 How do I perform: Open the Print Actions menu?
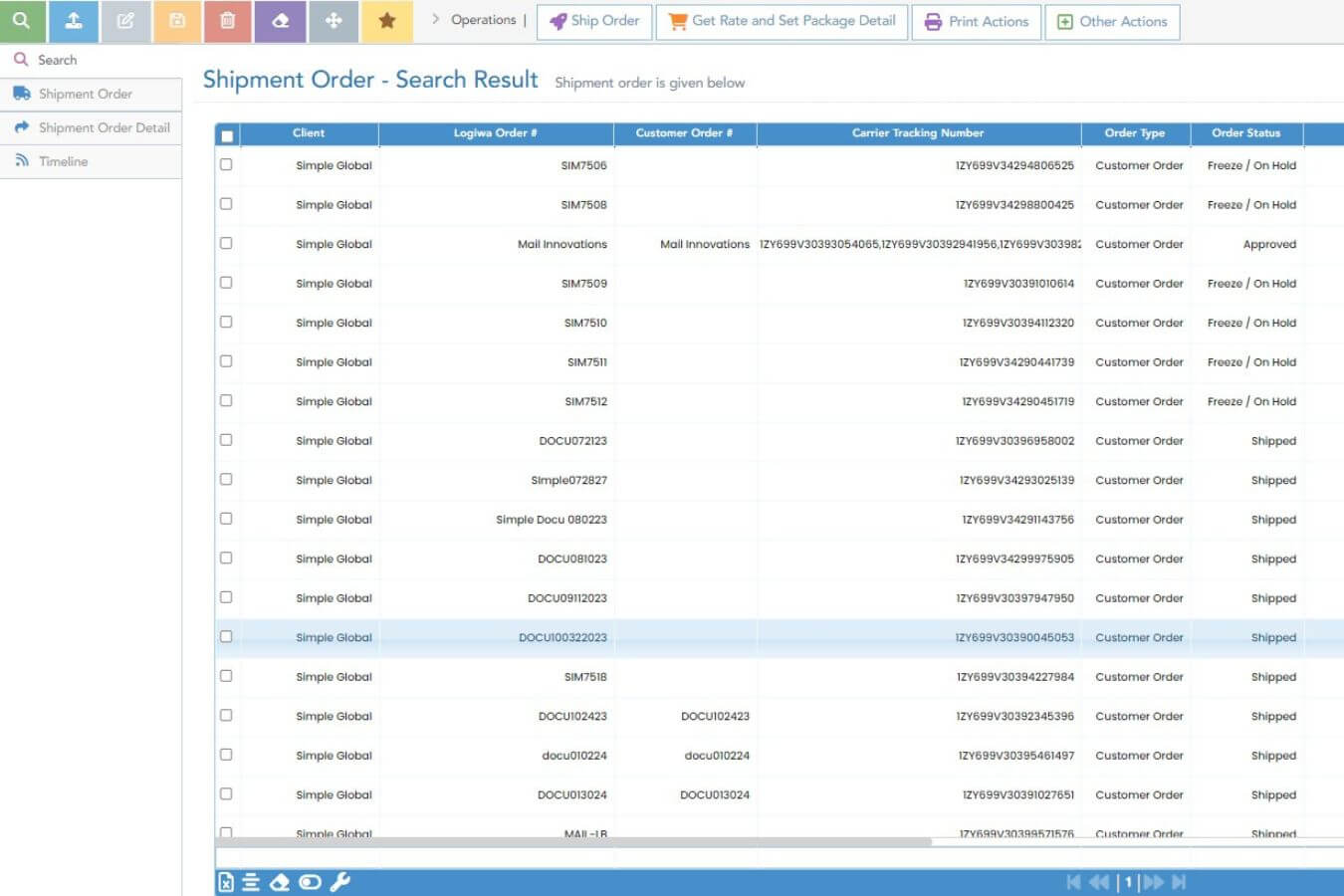pyautogui.click(x=977, y=22)
